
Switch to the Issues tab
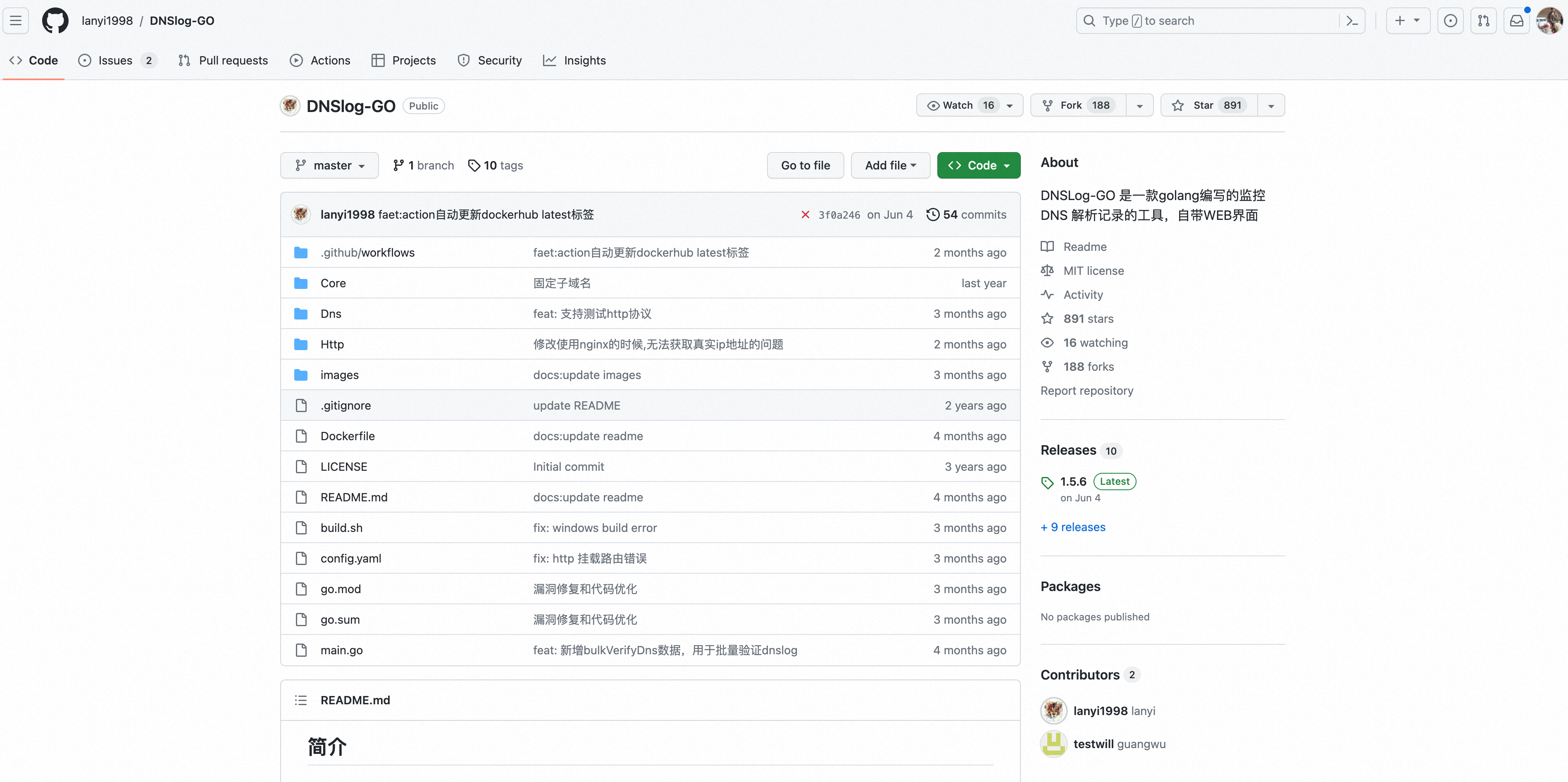[117, 60]
